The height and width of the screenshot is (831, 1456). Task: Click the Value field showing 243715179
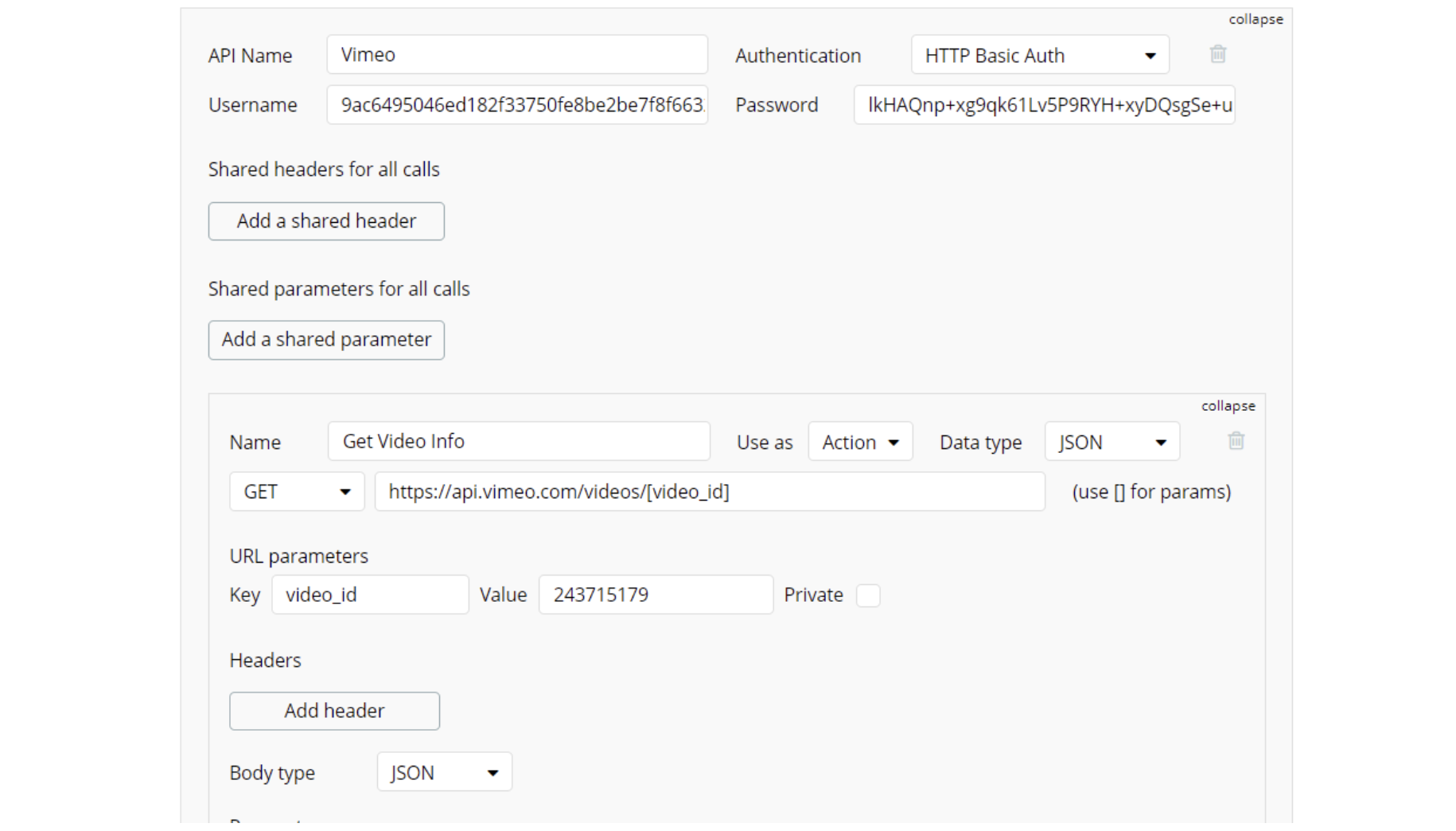coord(656,595)
